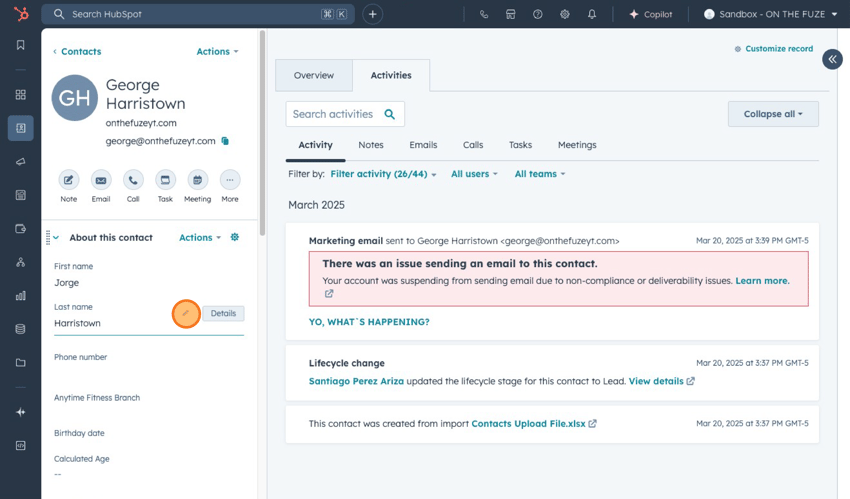This screenshot has height=499, width=850.
Task: Open the Breeze AI sparkle icon in sidebar
Action: pyautogui.click(x=21, y=412)
